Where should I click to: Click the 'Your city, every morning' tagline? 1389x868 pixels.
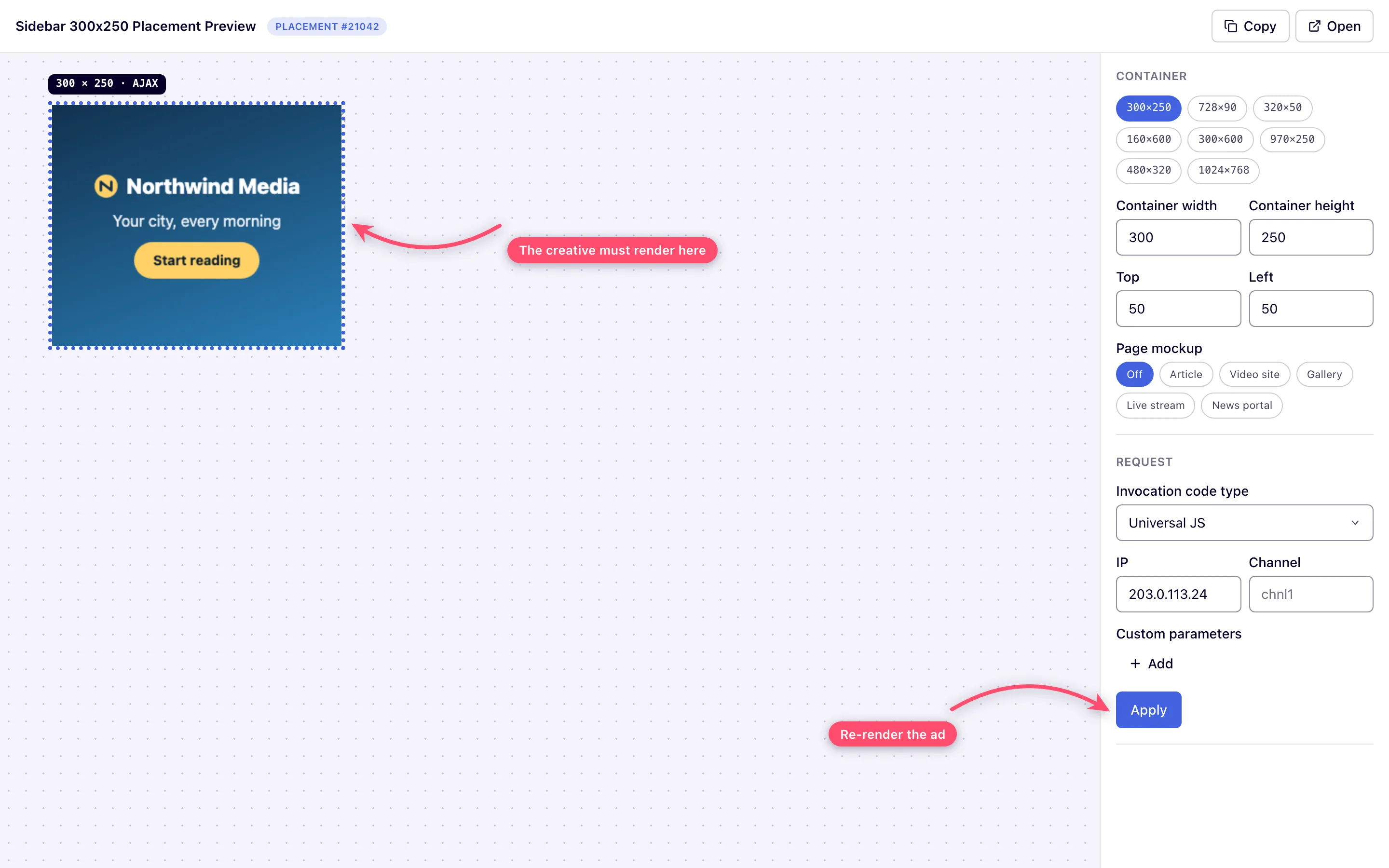(x=196, y=222)
